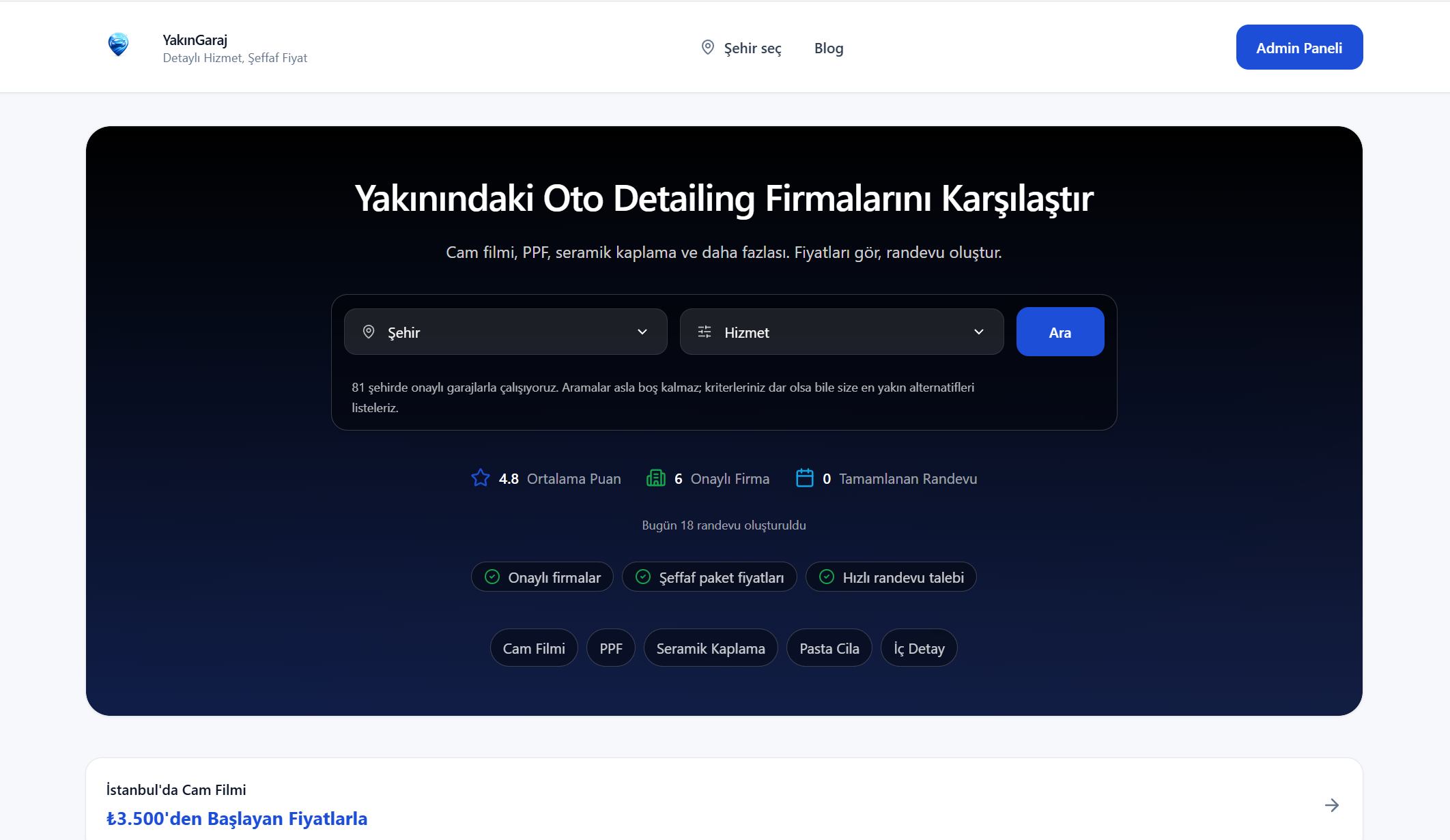The image size is (1450, 840).
Task: Click the calendar icon beside Tamamlanan Randevu
Action: click(x=804, y=478)
